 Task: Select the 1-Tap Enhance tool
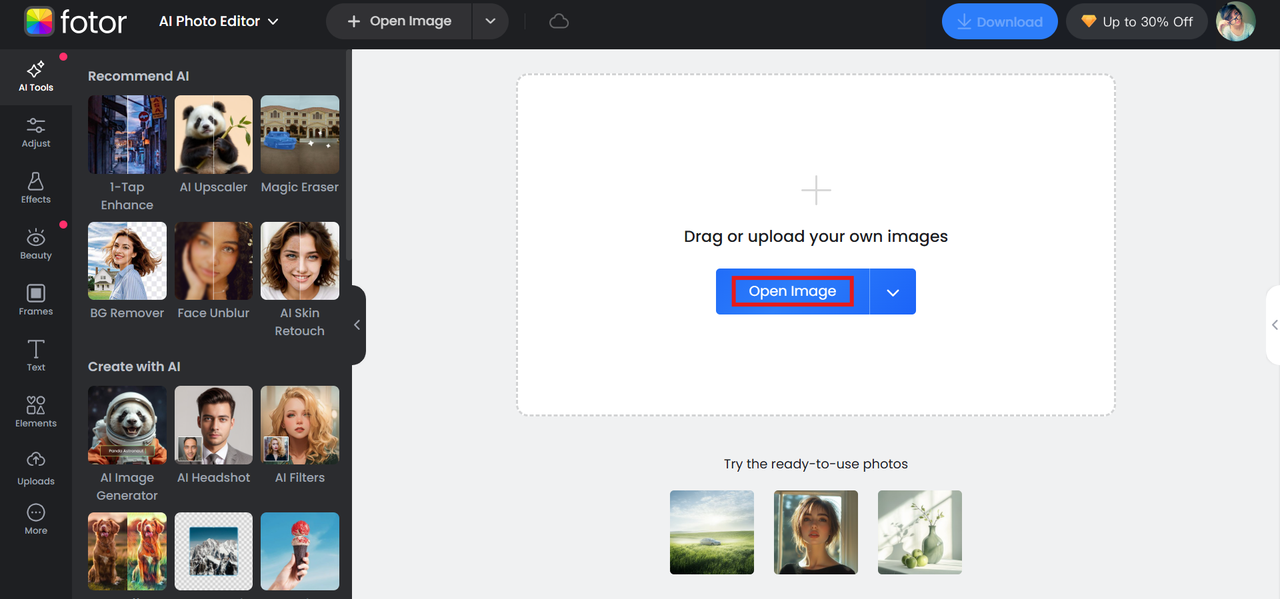(x=127, y=155)
